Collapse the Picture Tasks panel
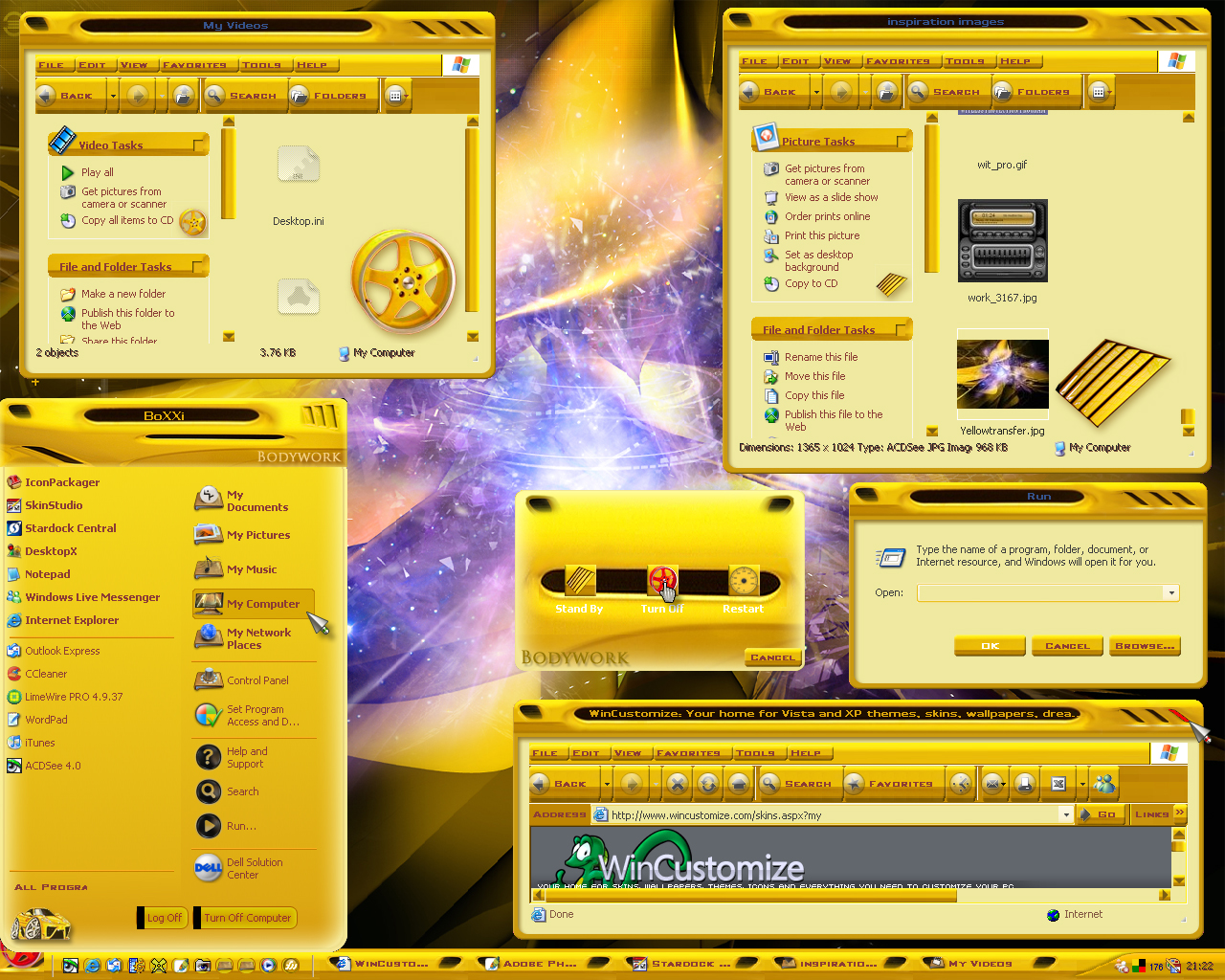Screen dimensions: 1225x980 [902, 141]
